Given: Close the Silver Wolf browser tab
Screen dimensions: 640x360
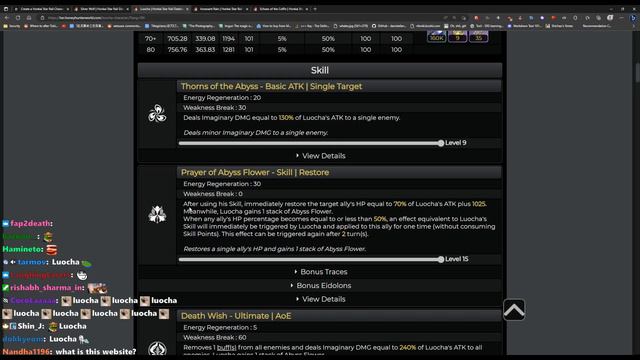Looking at the screenshot, I should pyautogui.click(x=128, y=9).
